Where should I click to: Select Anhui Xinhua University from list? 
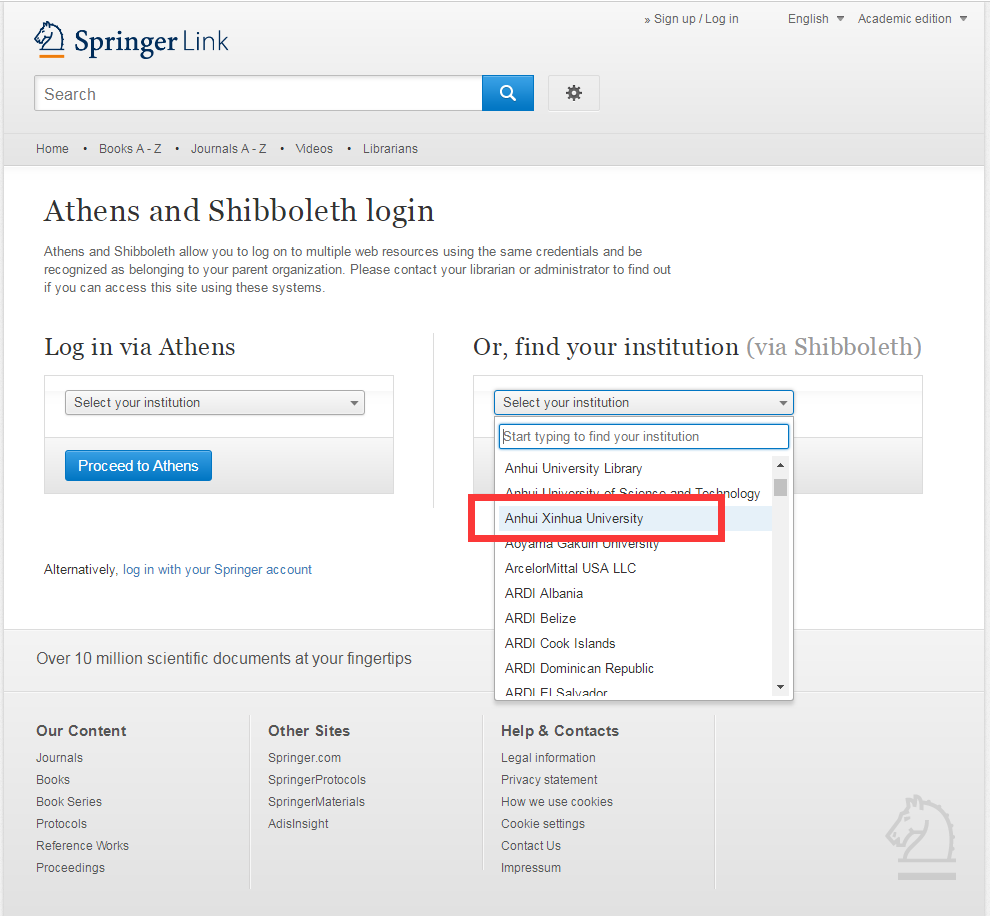click(574, 519)
